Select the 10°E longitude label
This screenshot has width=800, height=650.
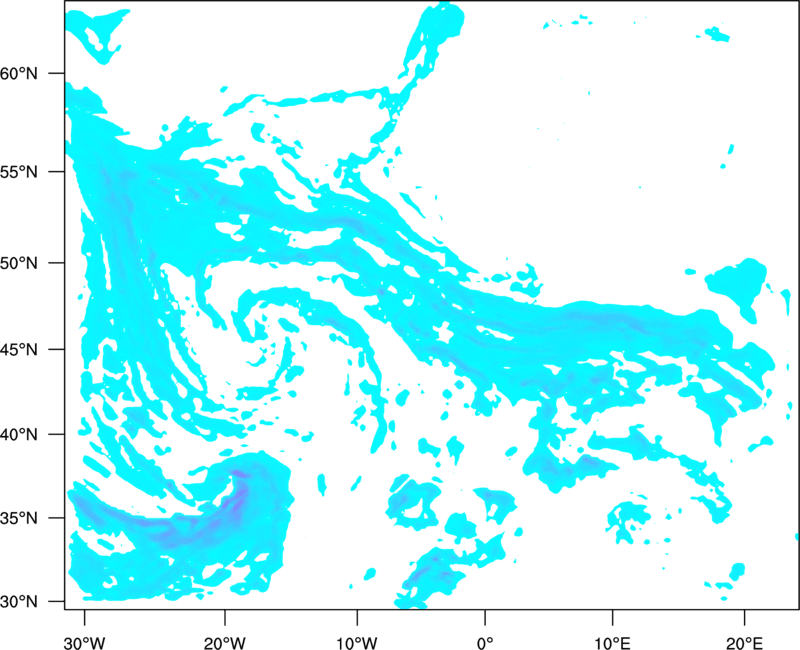tap(612, 643)
